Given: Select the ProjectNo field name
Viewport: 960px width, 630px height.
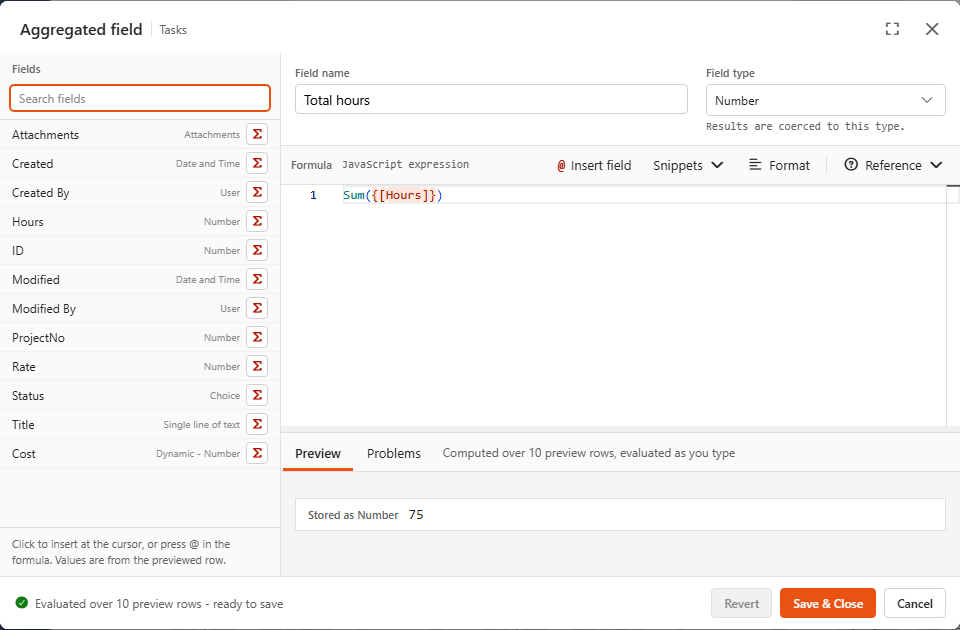Looking at the screenshot, I should pyautogui.click(x=38, y=337).
